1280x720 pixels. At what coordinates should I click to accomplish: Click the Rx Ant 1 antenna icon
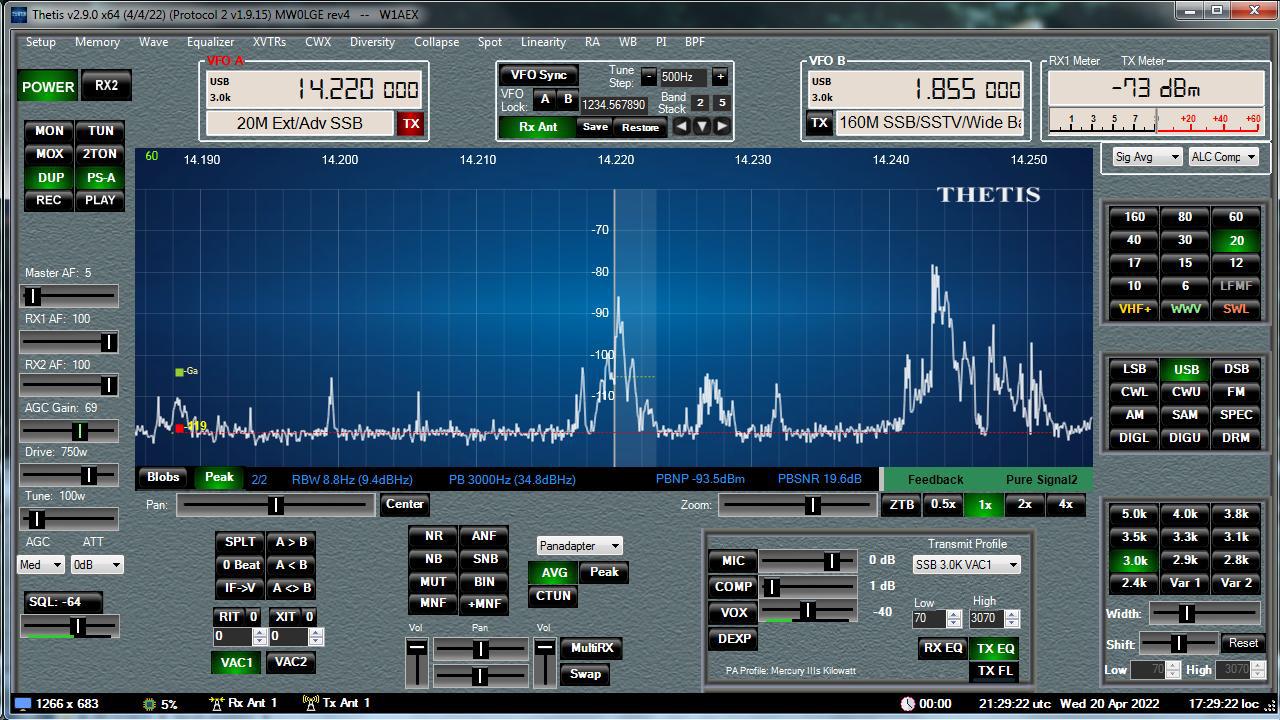pos(216,704)
